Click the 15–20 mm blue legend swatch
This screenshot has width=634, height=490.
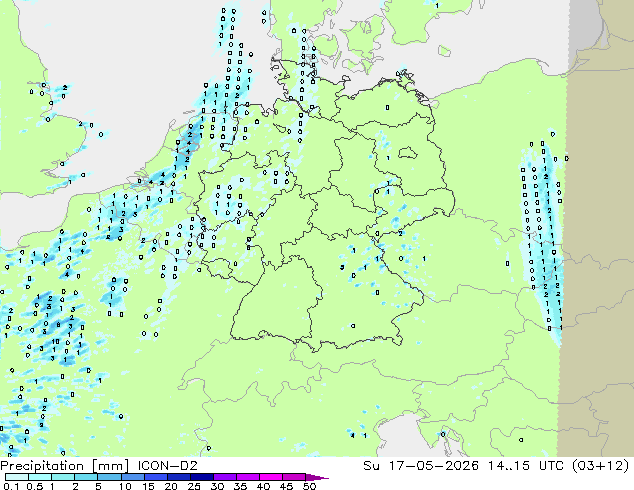(156, 477)
